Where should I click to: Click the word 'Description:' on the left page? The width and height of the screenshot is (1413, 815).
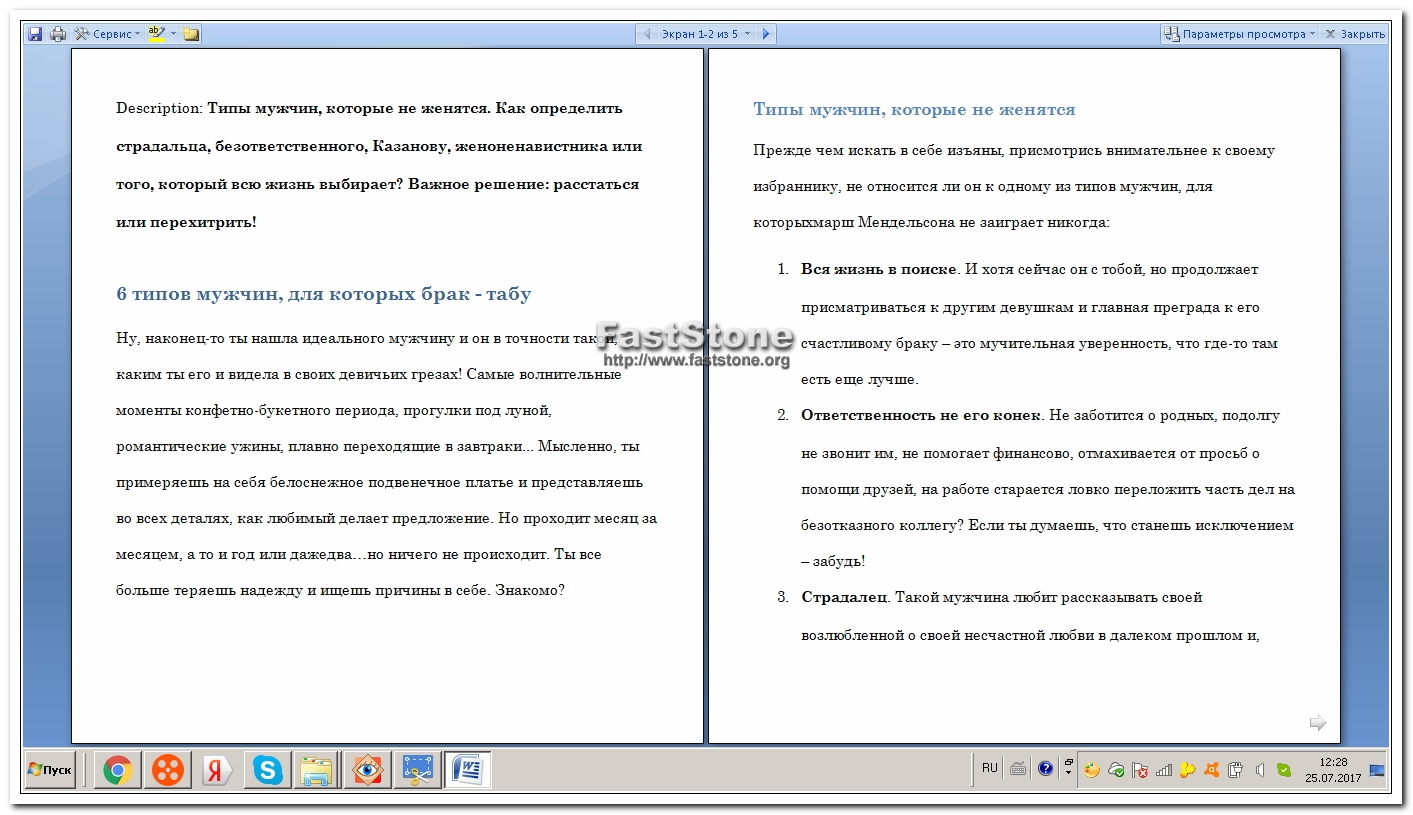(159, 108)
